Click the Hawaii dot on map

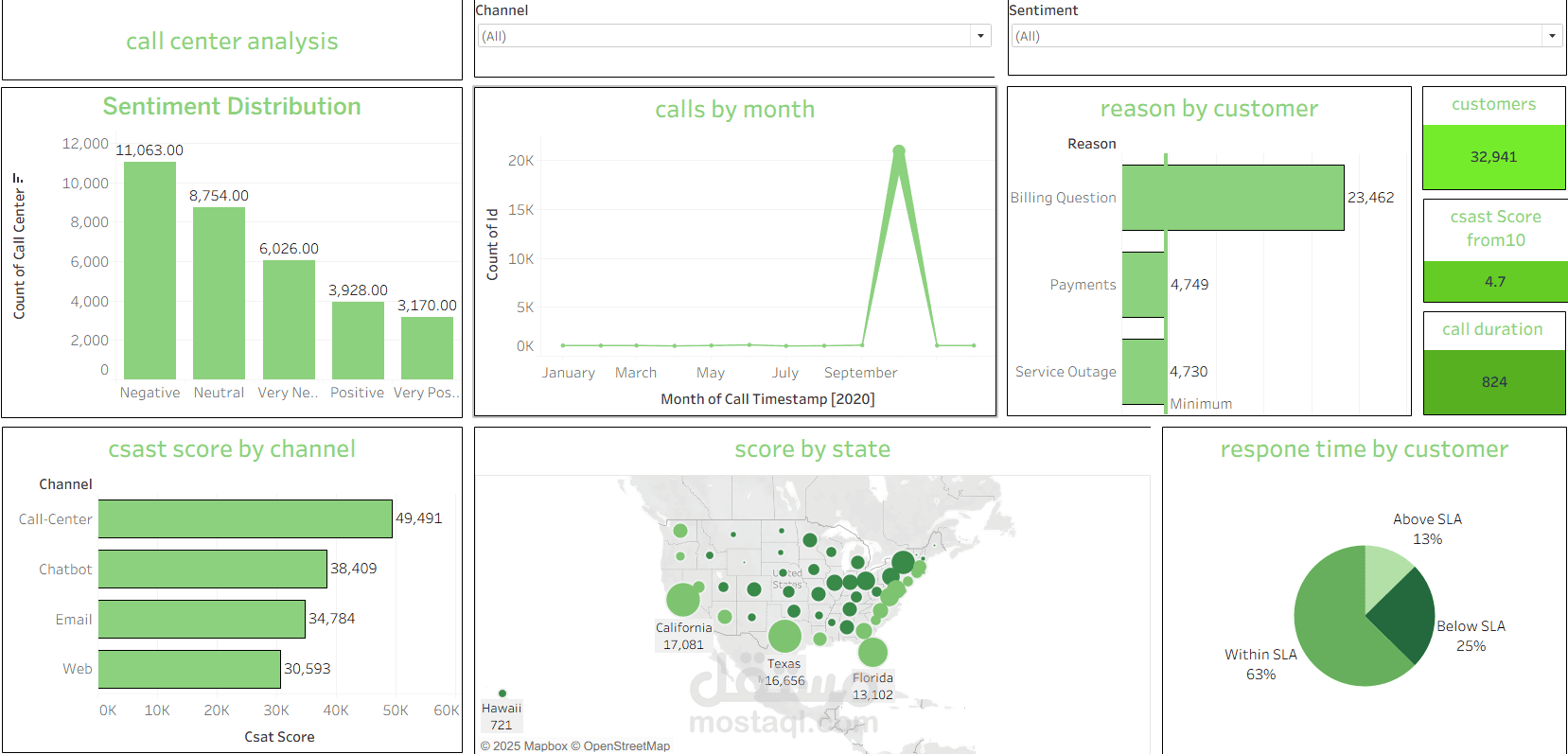point(502,693)
